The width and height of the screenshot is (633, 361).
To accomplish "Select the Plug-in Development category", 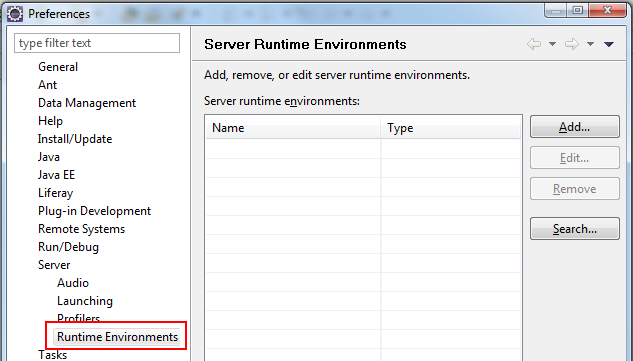I will (94, 211).
